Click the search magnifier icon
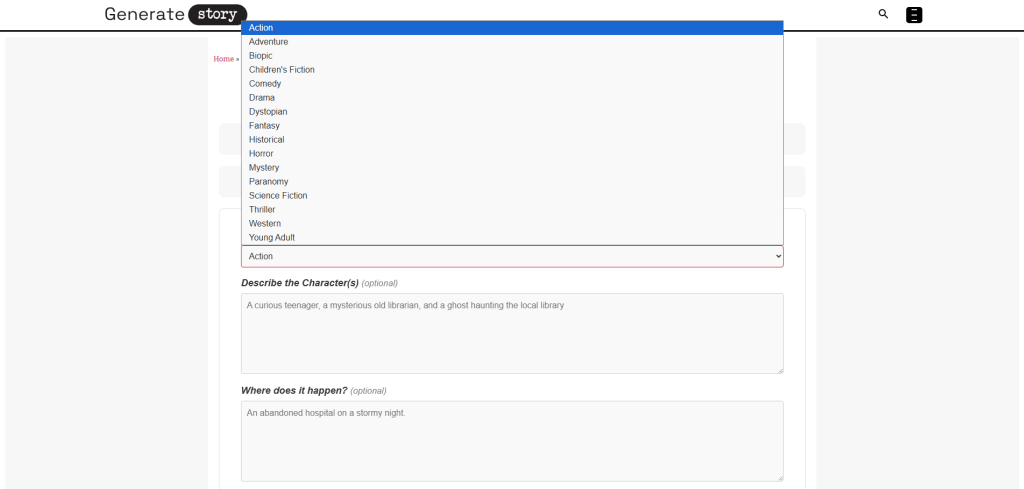This screenshot has width=1024, height=489. 883,14
